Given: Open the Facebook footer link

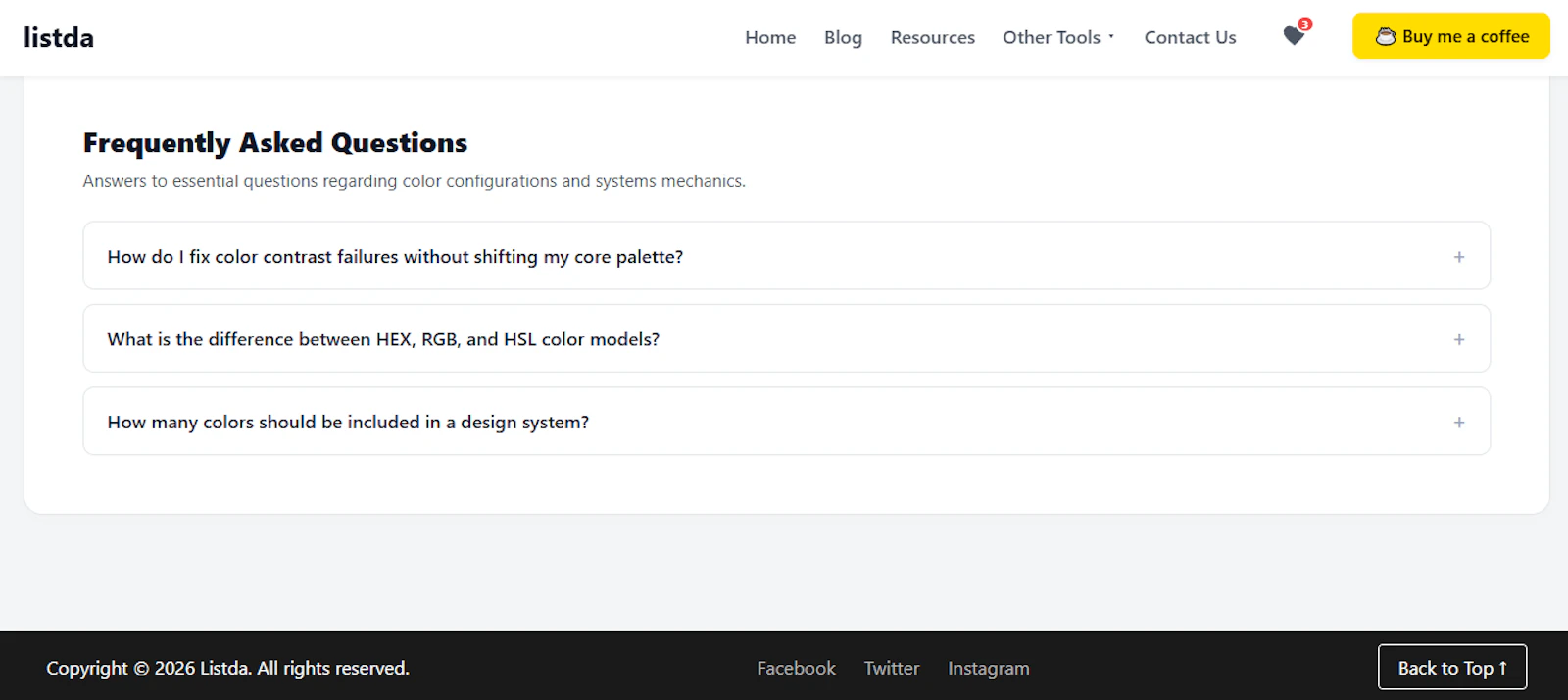Looking at the screenshot, I should pyautogui.click(x=796, y=668).
